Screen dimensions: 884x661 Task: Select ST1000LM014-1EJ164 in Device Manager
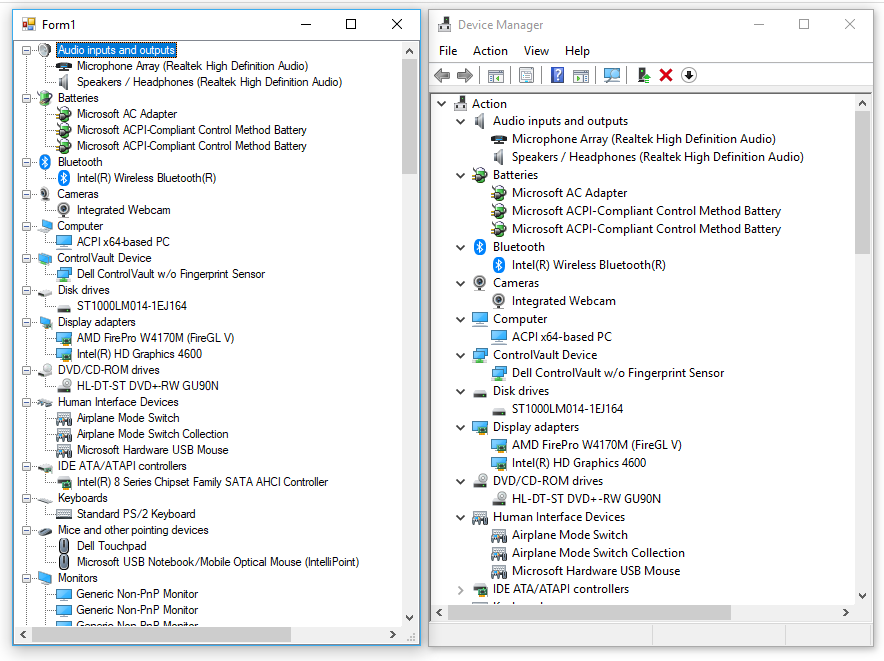pyautogui.click(x=567, y=409)
